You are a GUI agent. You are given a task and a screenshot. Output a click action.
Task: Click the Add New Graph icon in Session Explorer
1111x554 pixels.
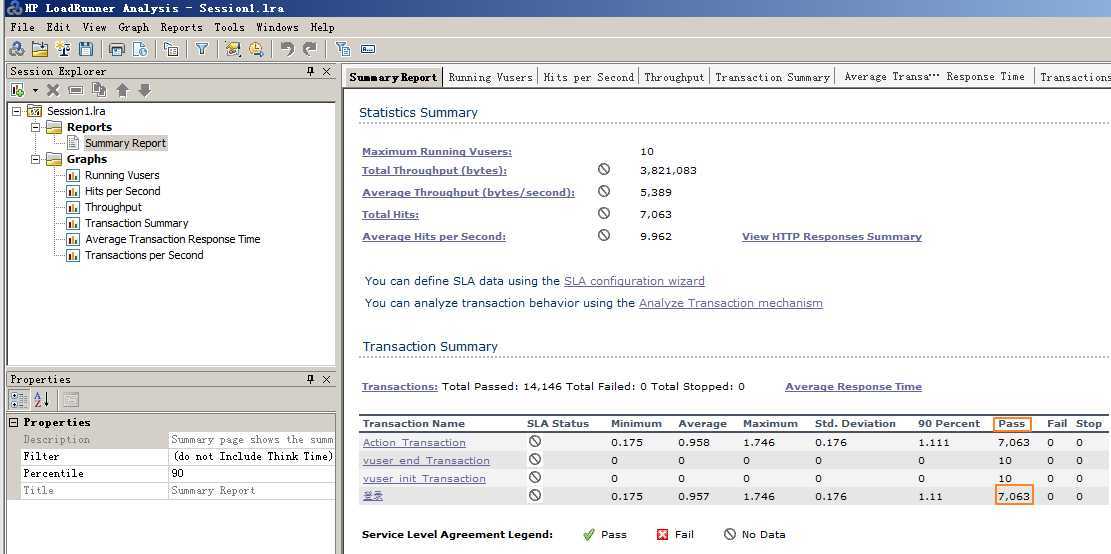18,90
